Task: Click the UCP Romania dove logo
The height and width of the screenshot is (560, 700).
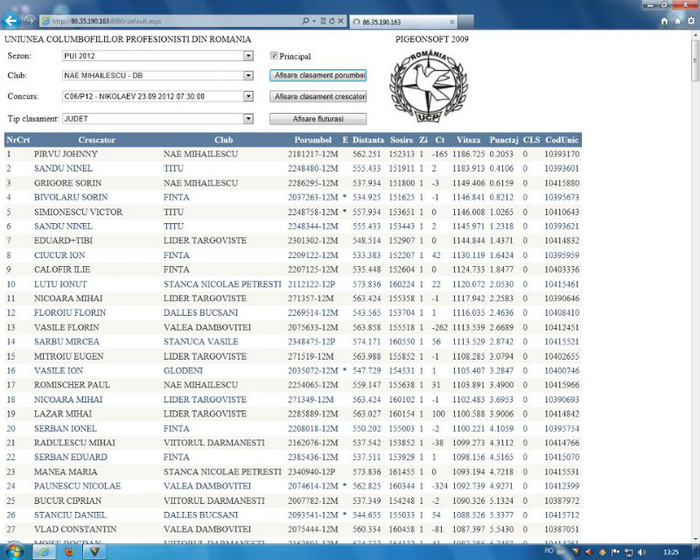Action: click(429, 85)
